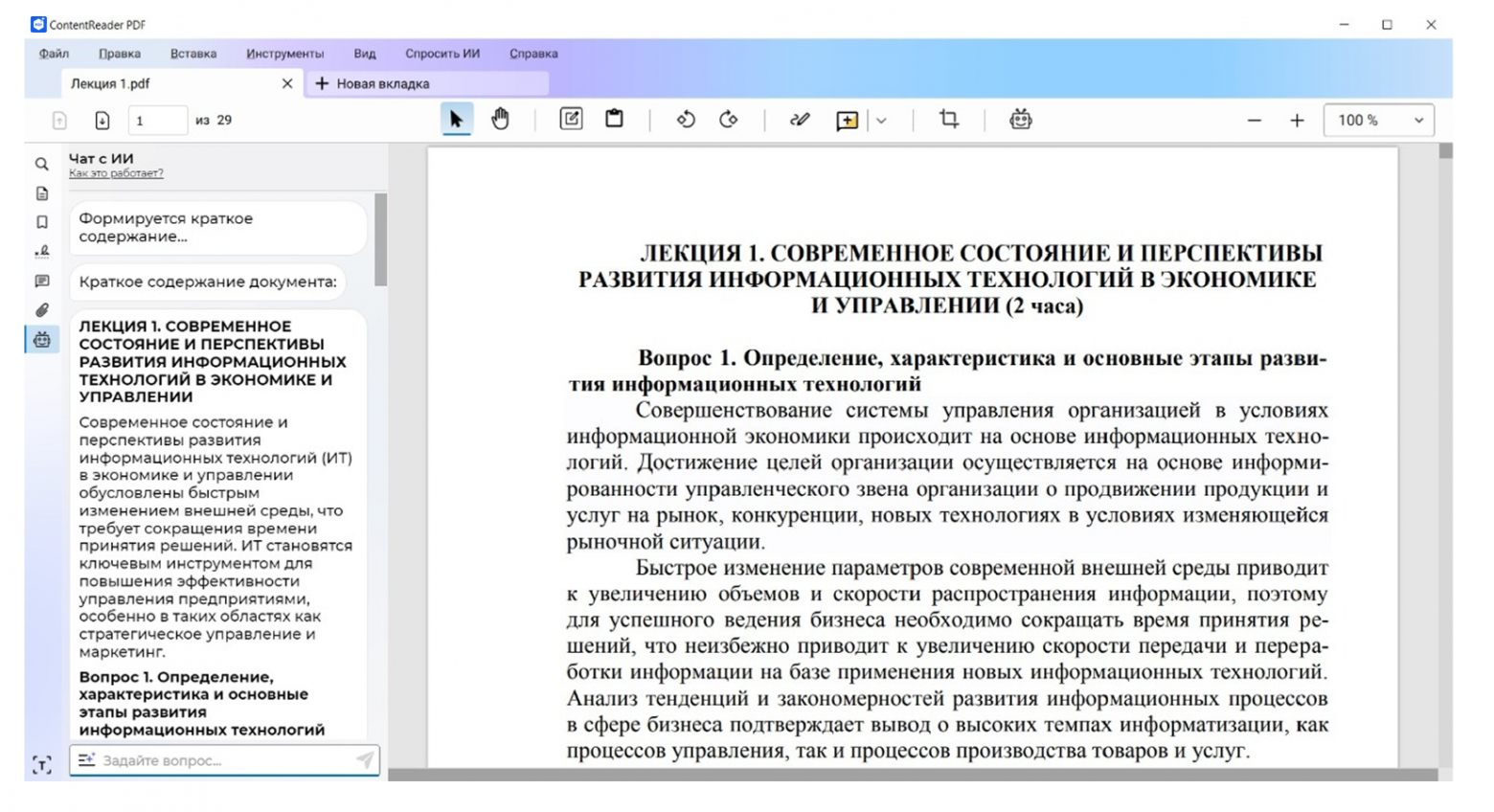
Task: Toggle the AI chat sidebar panel
Action: tap(42, 339)
